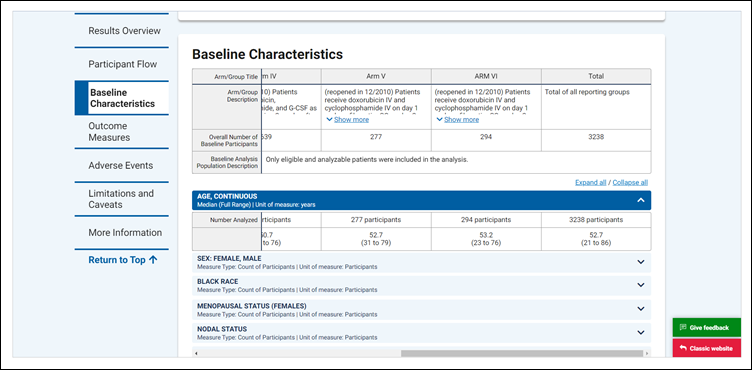
Task: Expand Arm V description chevron icon
Action: (x=329, y=119)
